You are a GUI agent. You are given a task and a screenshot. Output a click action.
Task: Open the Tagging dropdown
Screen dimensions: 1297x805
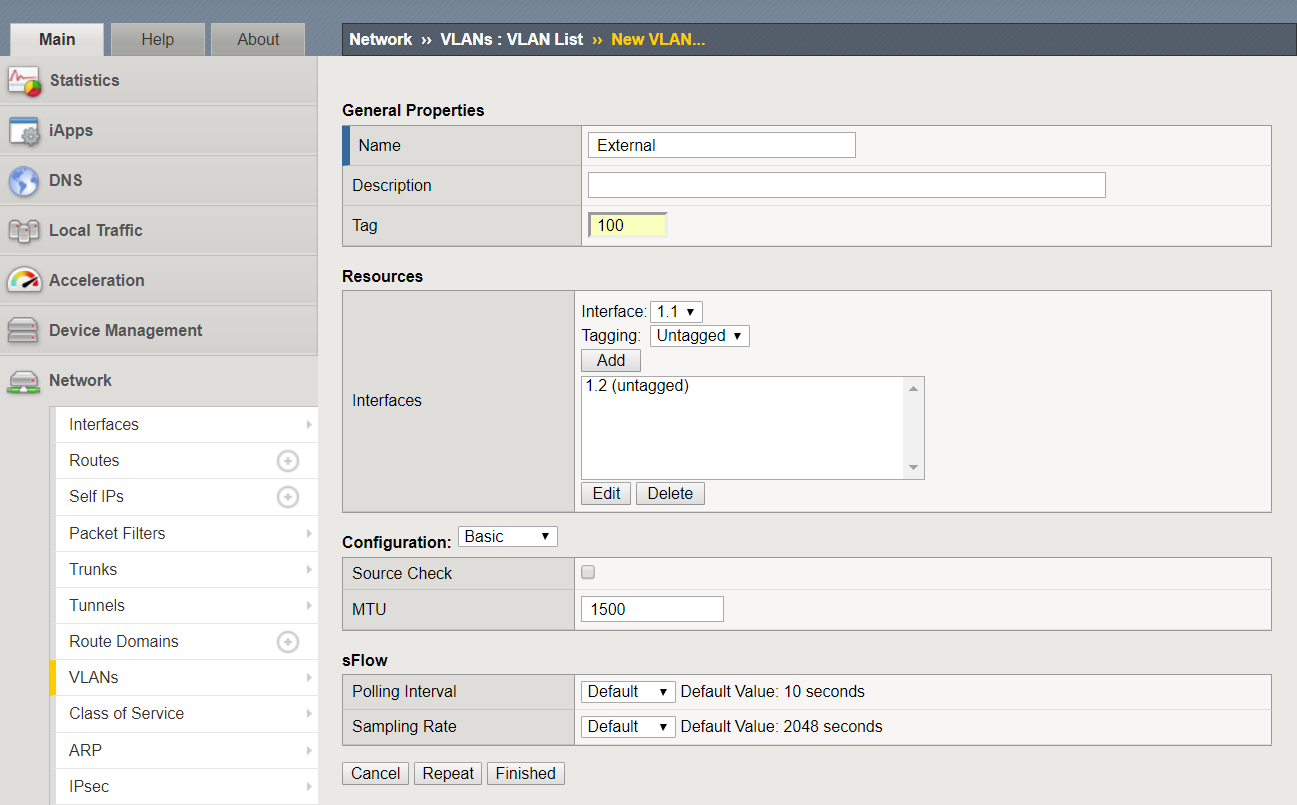click(699, 336)
